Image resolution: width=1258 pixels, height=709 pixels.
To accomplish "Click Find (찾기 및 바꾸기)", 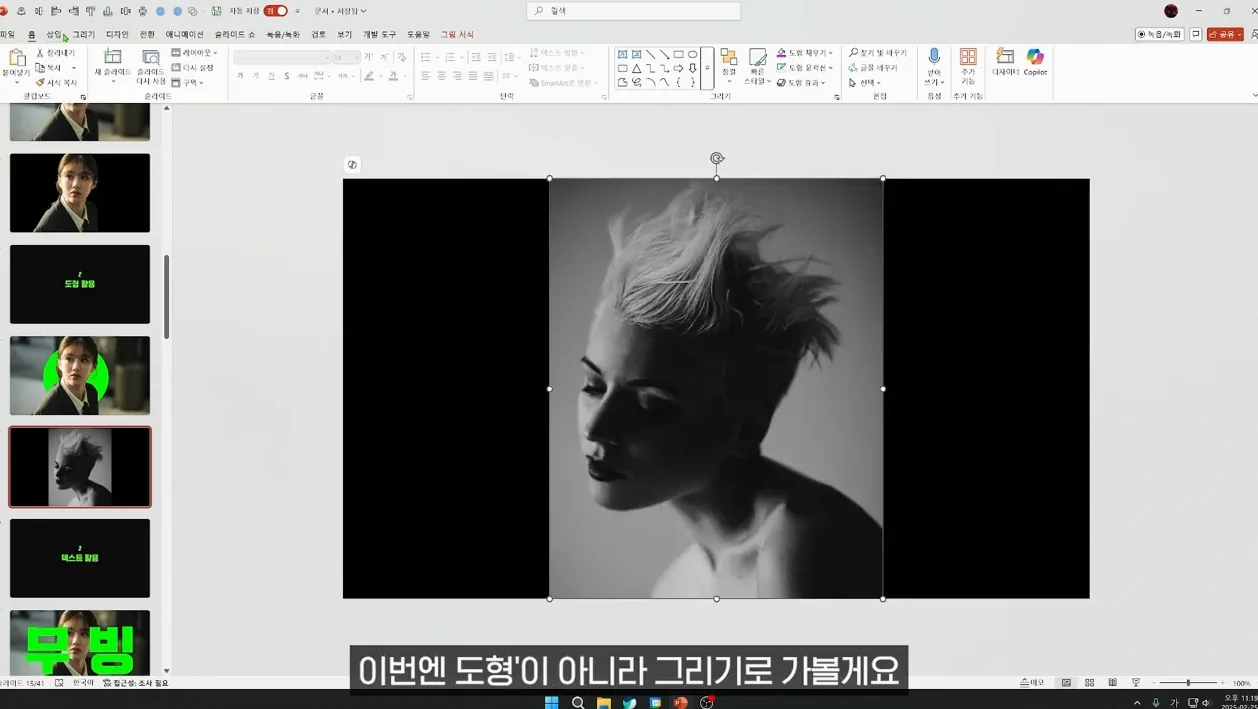I will point(878,53).
